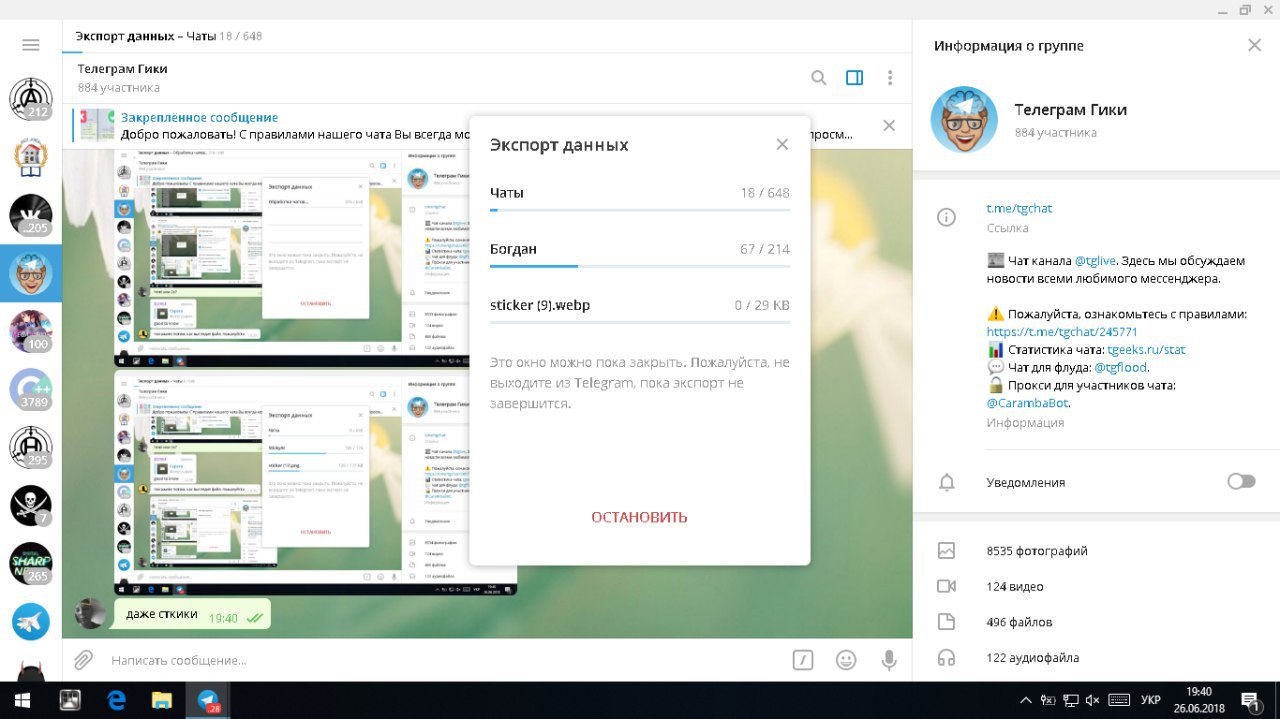Open the VK chat with 205 unread
Screen dimensions: 1280x719
coord(31,215)
